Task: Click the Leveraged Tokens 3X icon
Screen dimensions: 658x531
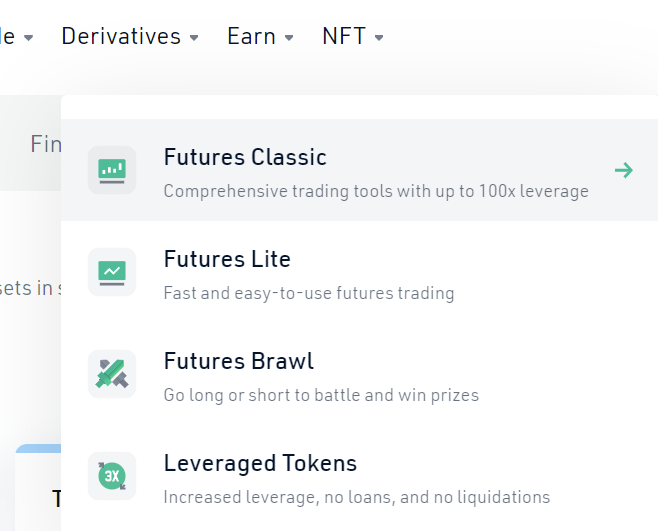Action: 112,476
